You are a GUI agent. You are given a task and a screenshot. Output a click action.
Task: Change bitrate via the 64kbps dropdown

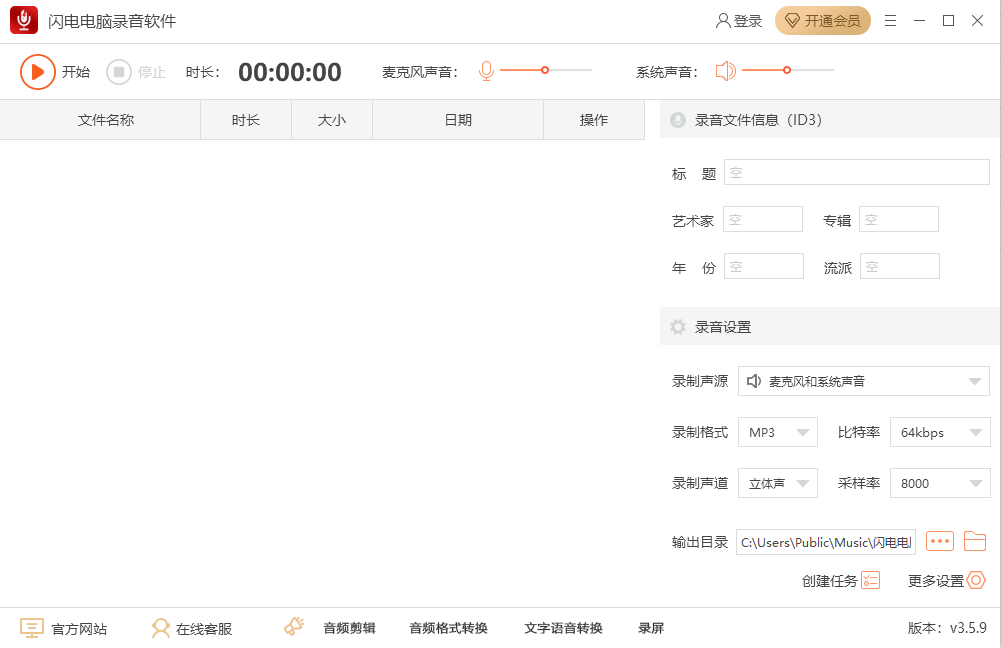[x=939, y=432]
